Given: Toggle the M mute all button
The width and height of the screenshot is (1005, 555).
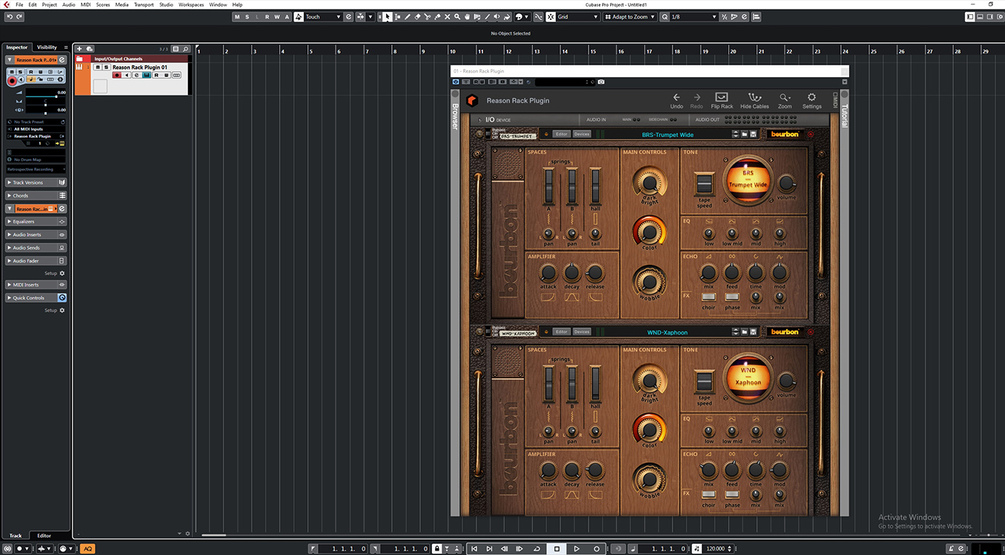Looking at the screenshot, I should [237, 17].
